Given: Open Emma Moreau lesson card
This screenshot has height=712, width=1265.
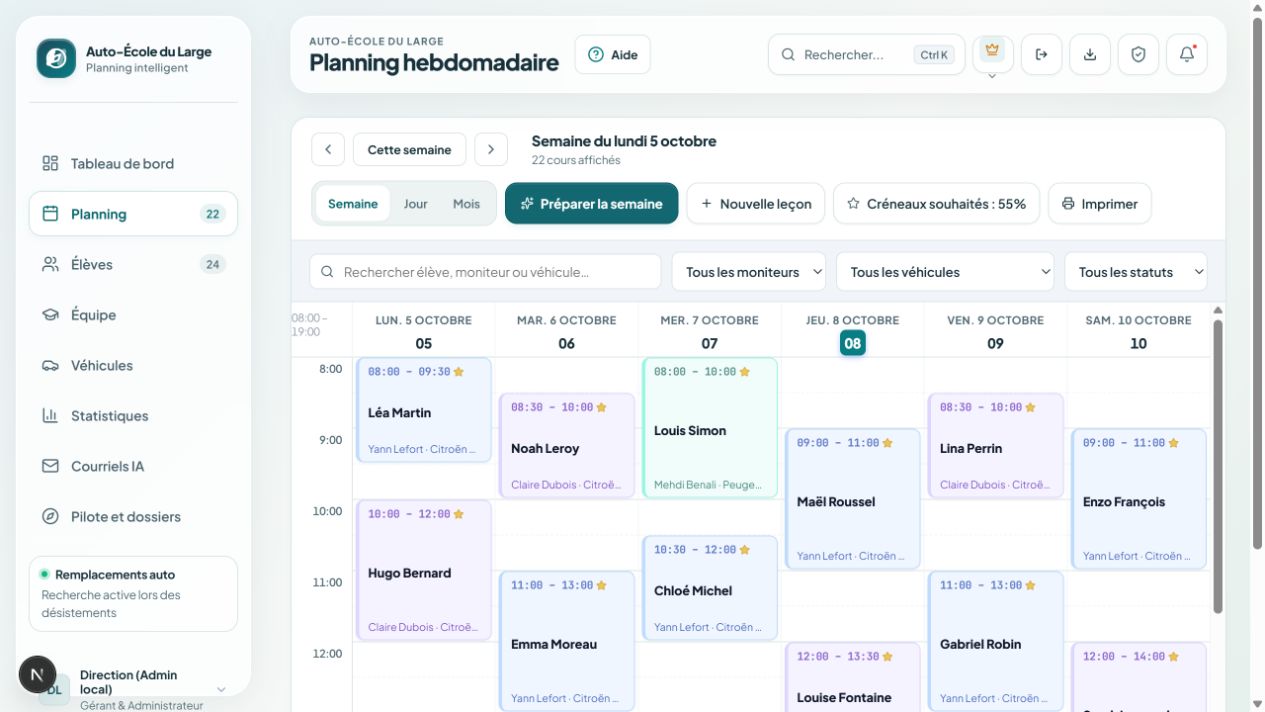Looking at the screenshot, I should [567, 641].
